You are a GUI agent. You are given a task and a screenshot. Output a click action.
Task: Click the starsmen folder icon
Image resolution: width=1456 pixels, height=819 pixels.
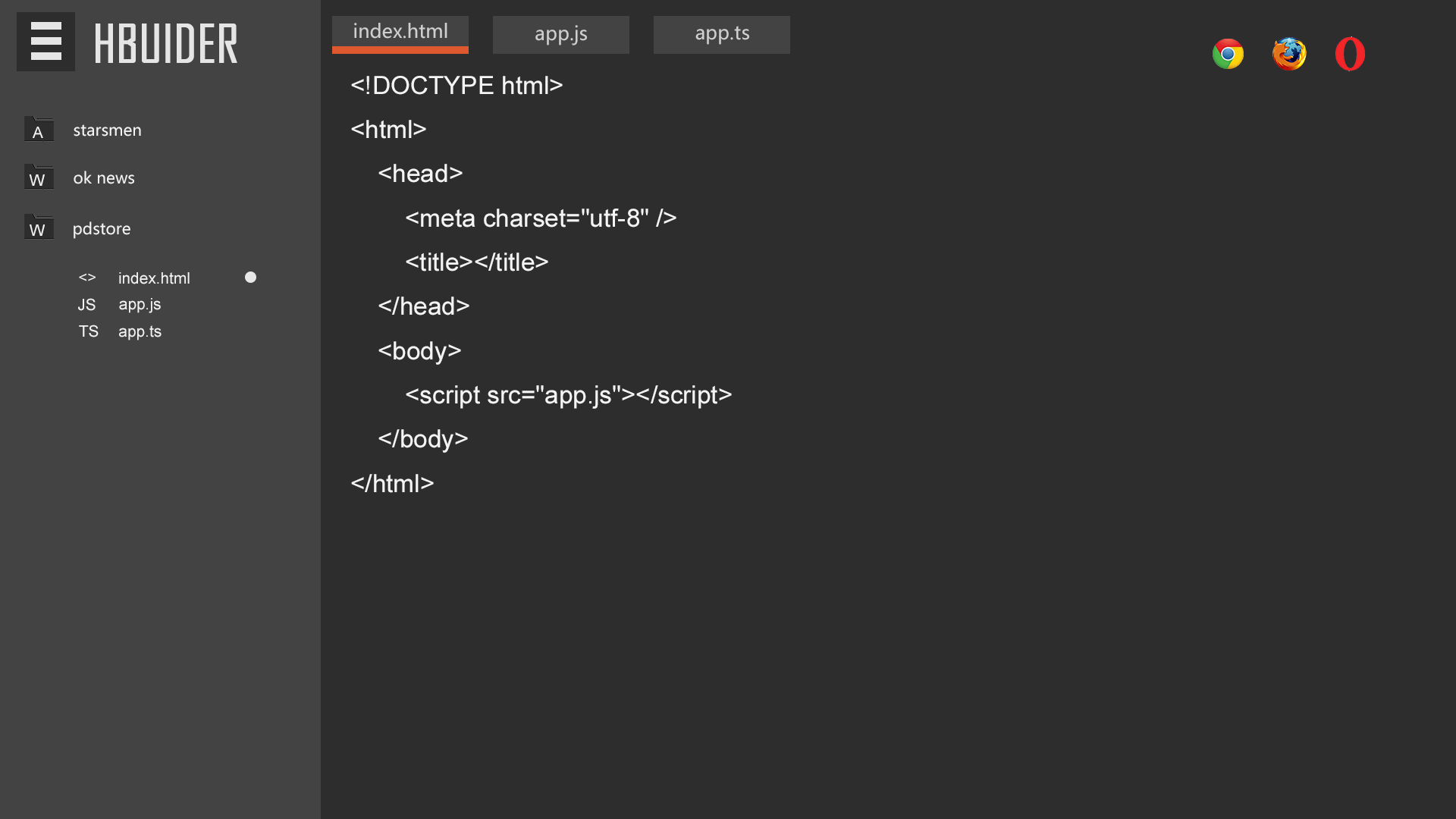39,130
